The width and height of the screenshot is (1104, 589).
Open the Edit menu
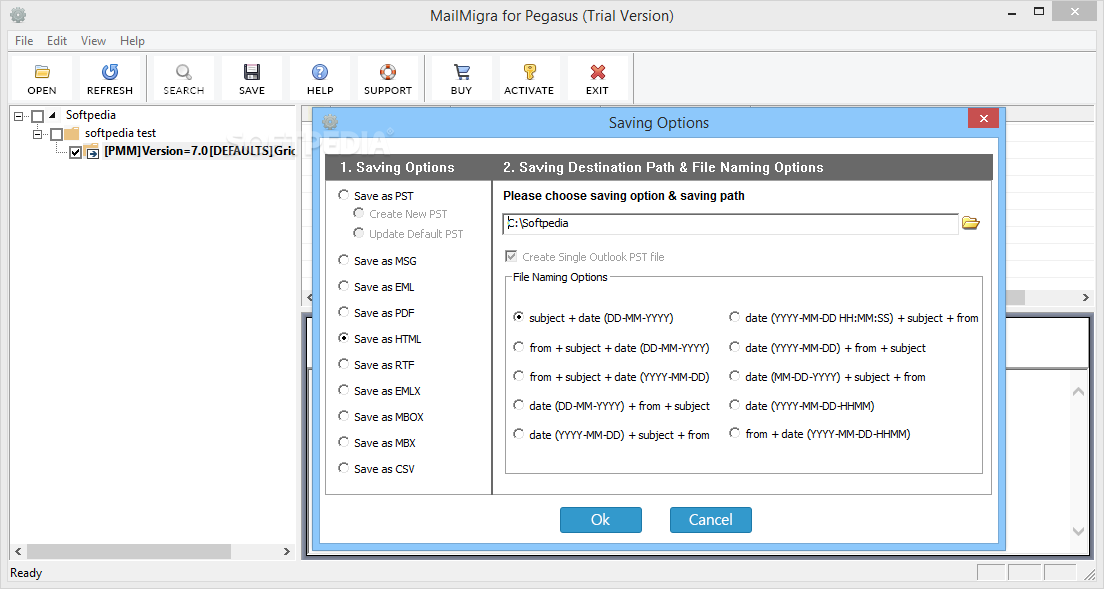click(57, 41)
